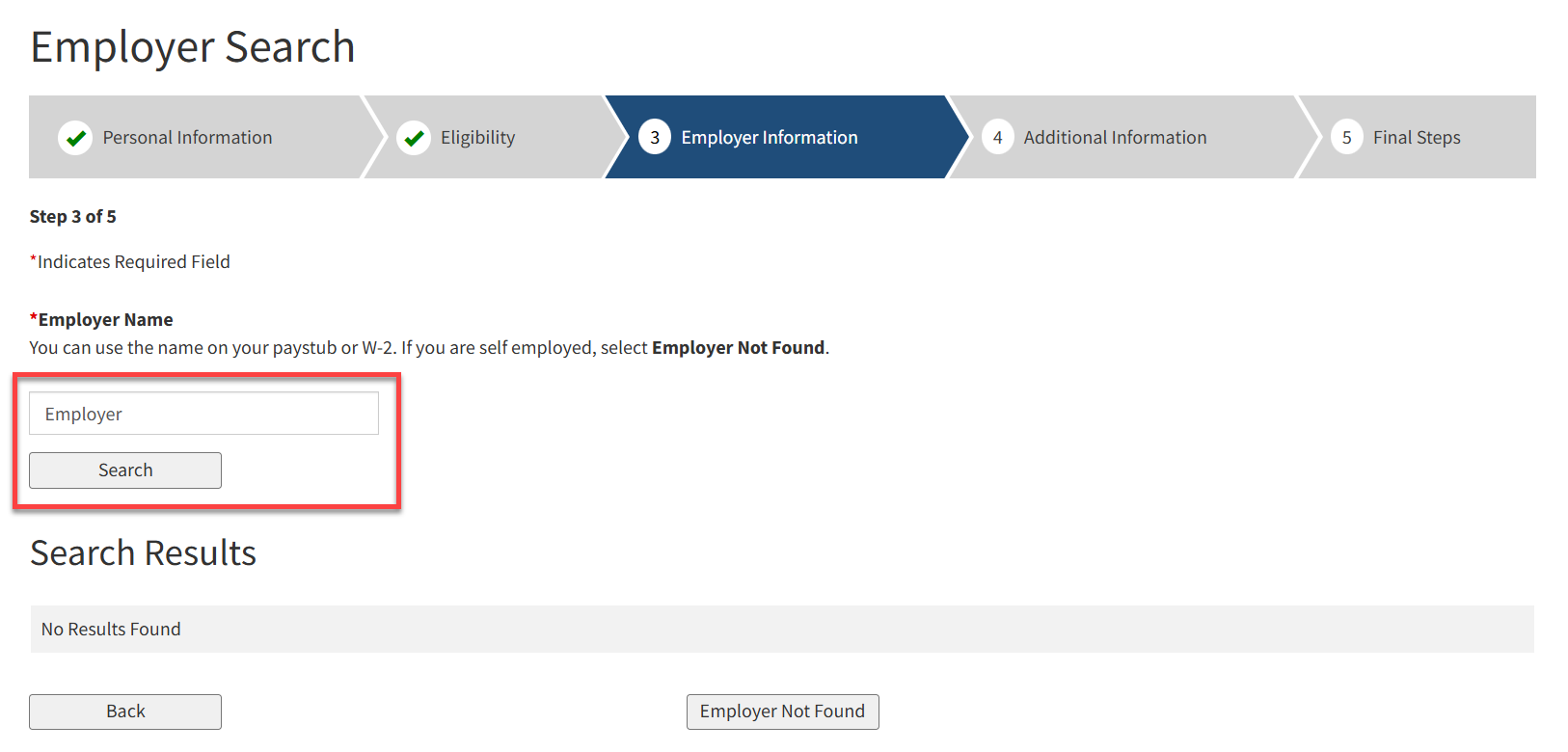The image size is (1568, 752).
Task: Jump to the Additional Information step label
Action: point(1115,138)
